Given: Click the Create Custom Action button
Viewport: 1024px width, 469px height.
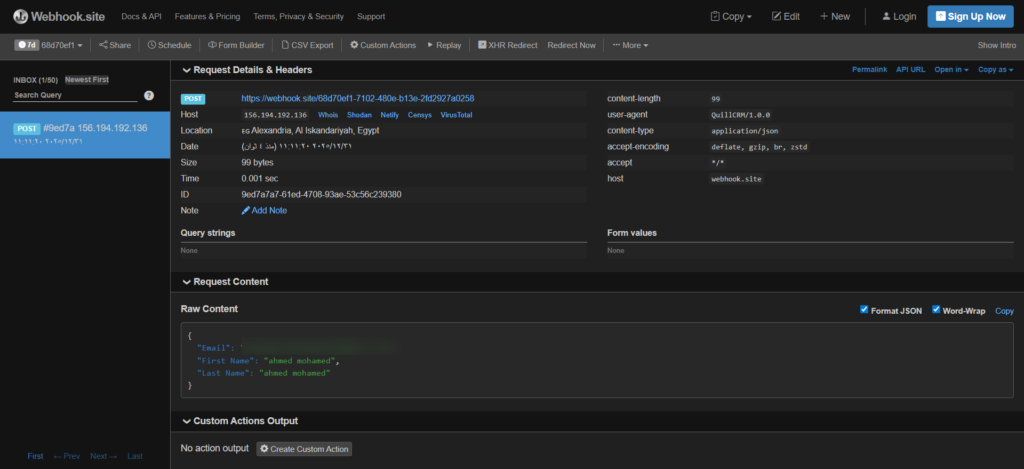Looking at the screenshot, I should (304, 449).
